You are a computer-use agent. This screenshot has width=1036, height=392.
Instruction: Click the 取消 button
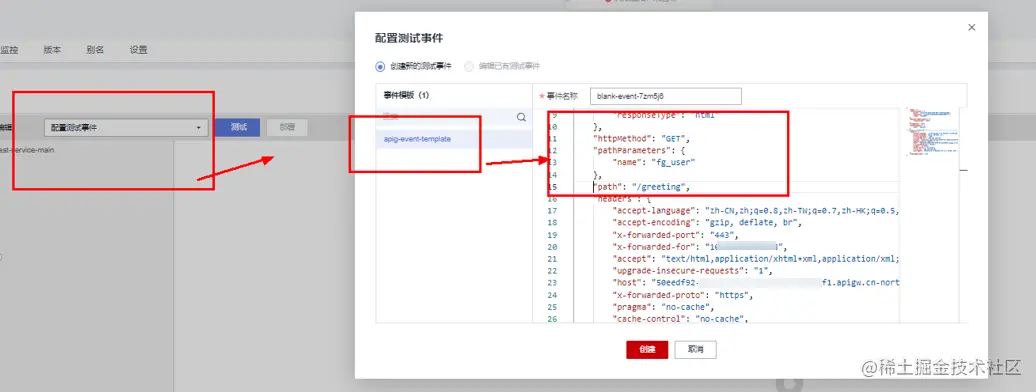(x=695, y=350)
